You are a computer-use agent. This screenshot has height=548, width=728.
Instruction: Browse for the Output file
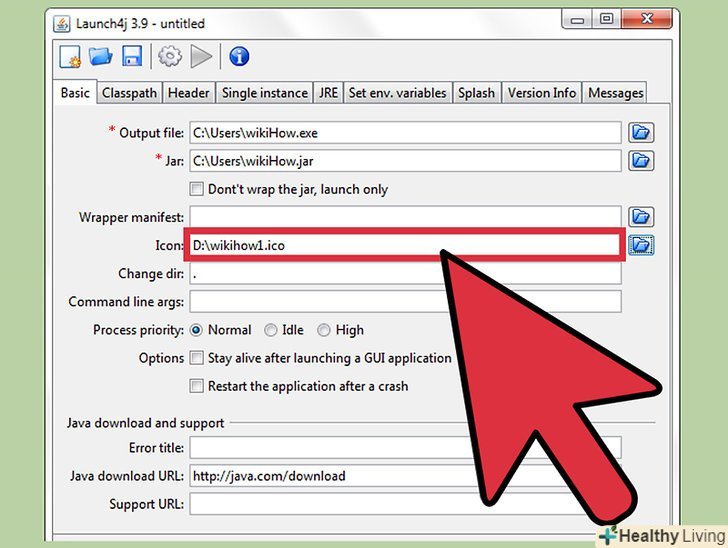pos(641,132)
